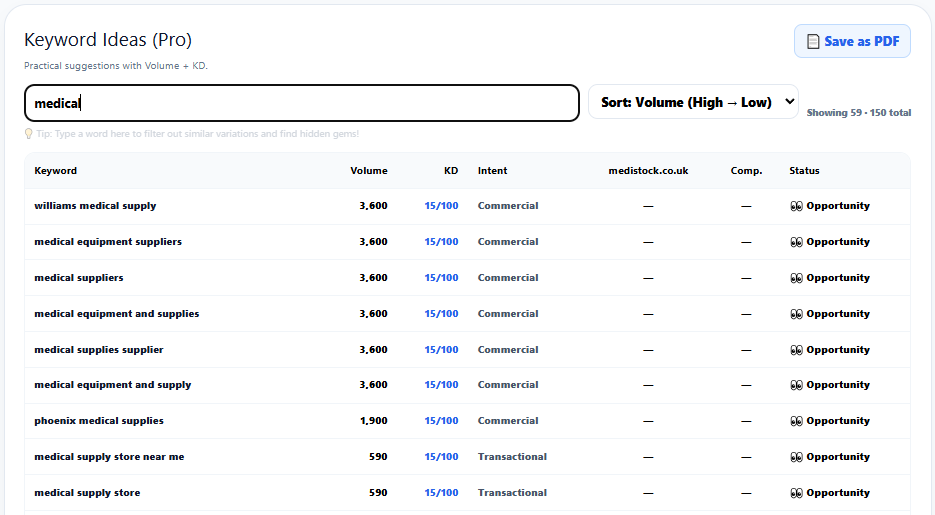Open KD 15/100 link for medical equipment suppliers
The width and height of the screenshot is (935, 515).
coord(441,241)
